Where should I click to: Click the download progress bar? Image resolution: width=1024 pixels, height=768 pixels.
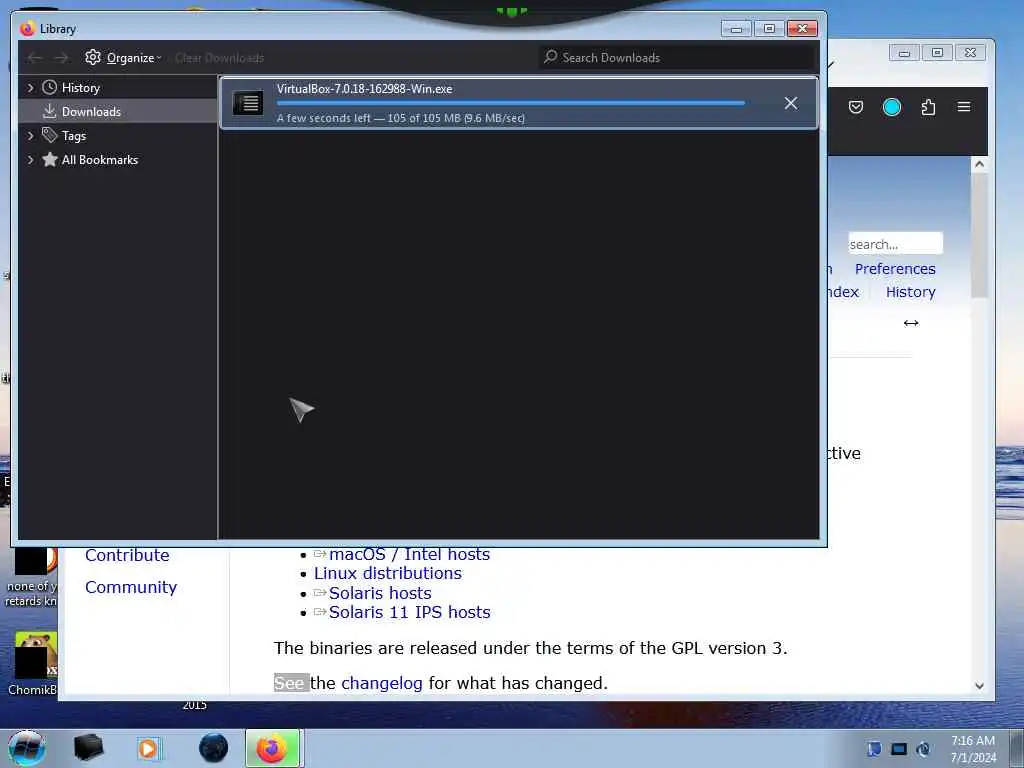tap(511, 103)
